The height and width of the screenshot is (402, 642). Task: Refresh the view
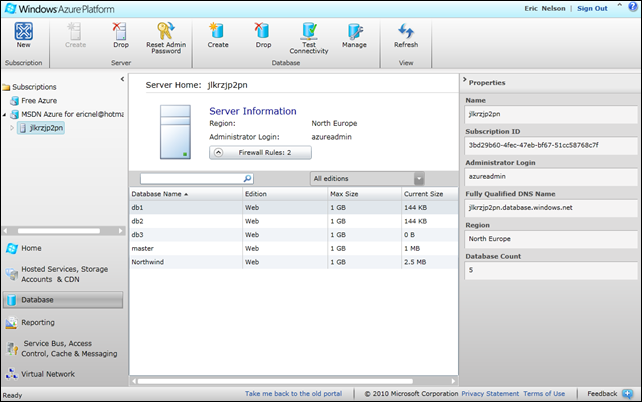coord(406,32)
